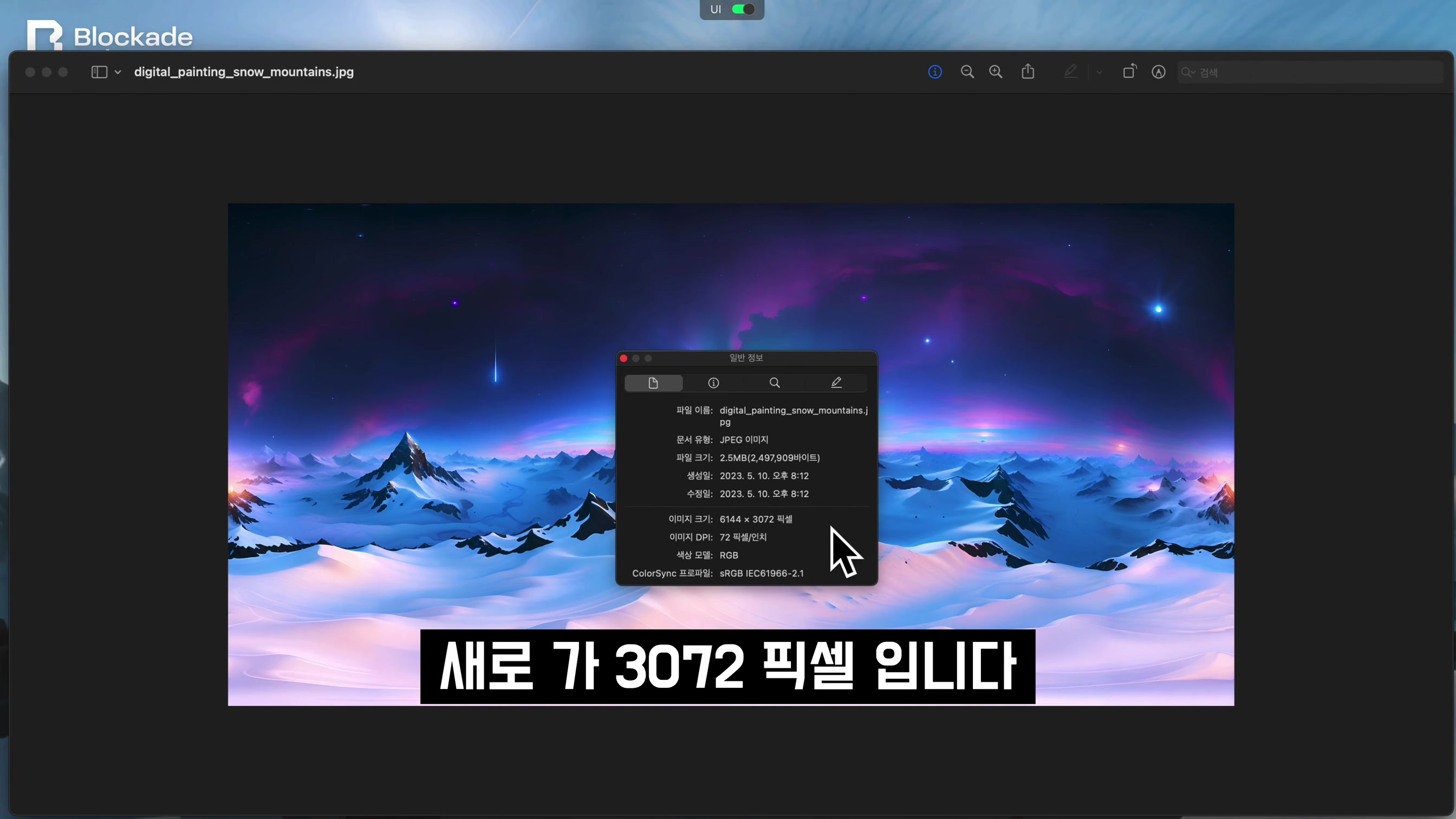
Task: Click the 일반 정보 panel title
Action: click(746, 358)
